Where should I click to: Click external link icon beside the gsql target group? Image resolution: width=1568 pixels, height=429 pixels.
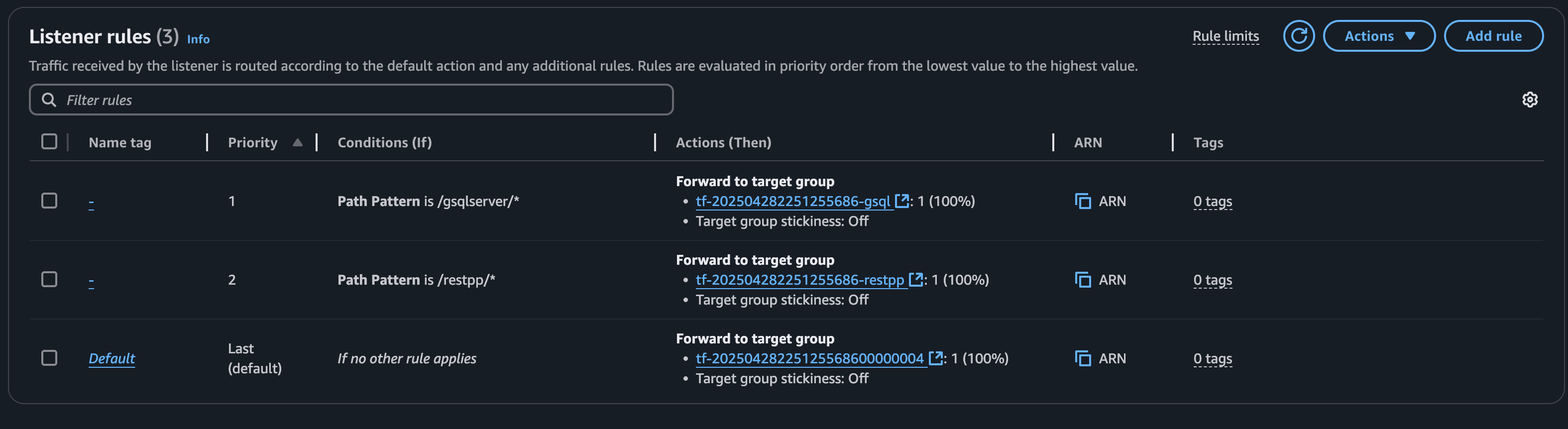point(901,201)
